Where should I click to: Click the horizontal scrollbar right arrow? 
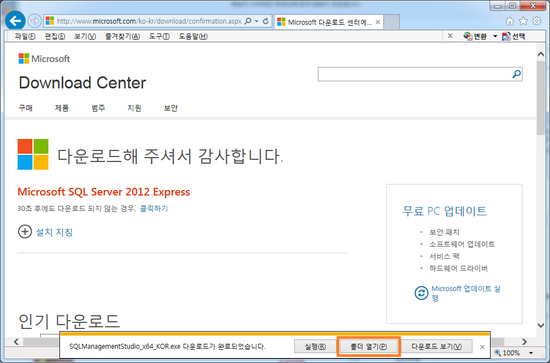(x=524, y=341)
